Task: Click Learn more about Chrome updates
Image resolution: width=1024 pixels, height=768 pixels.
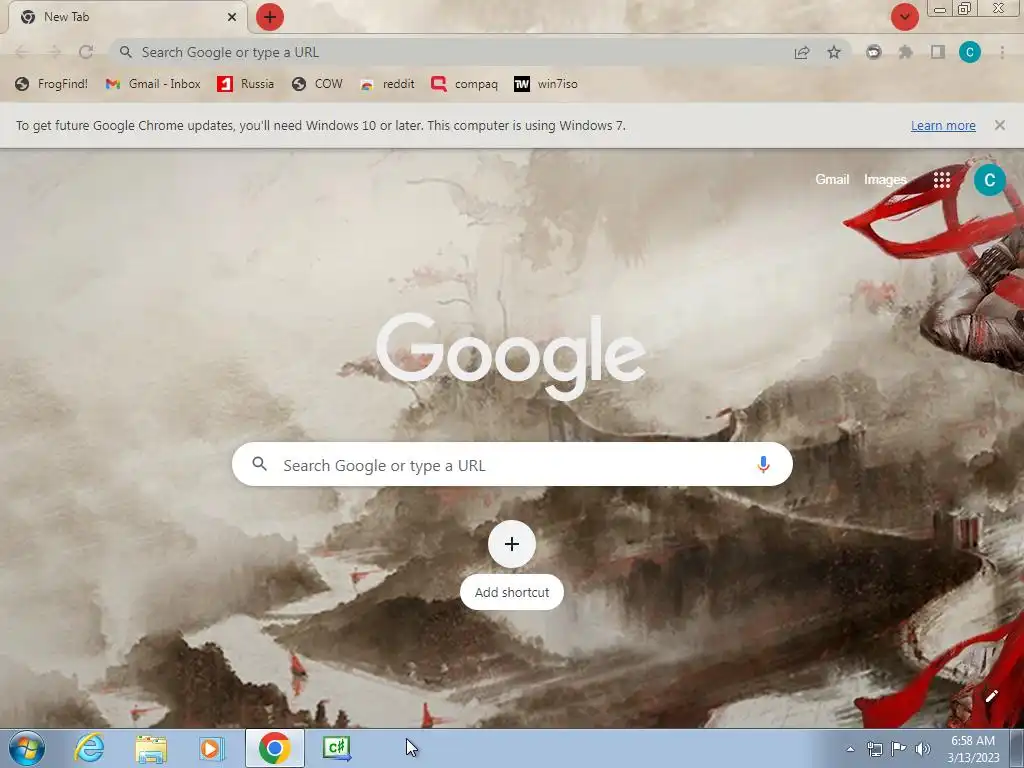Action: [x=943, y=125]
